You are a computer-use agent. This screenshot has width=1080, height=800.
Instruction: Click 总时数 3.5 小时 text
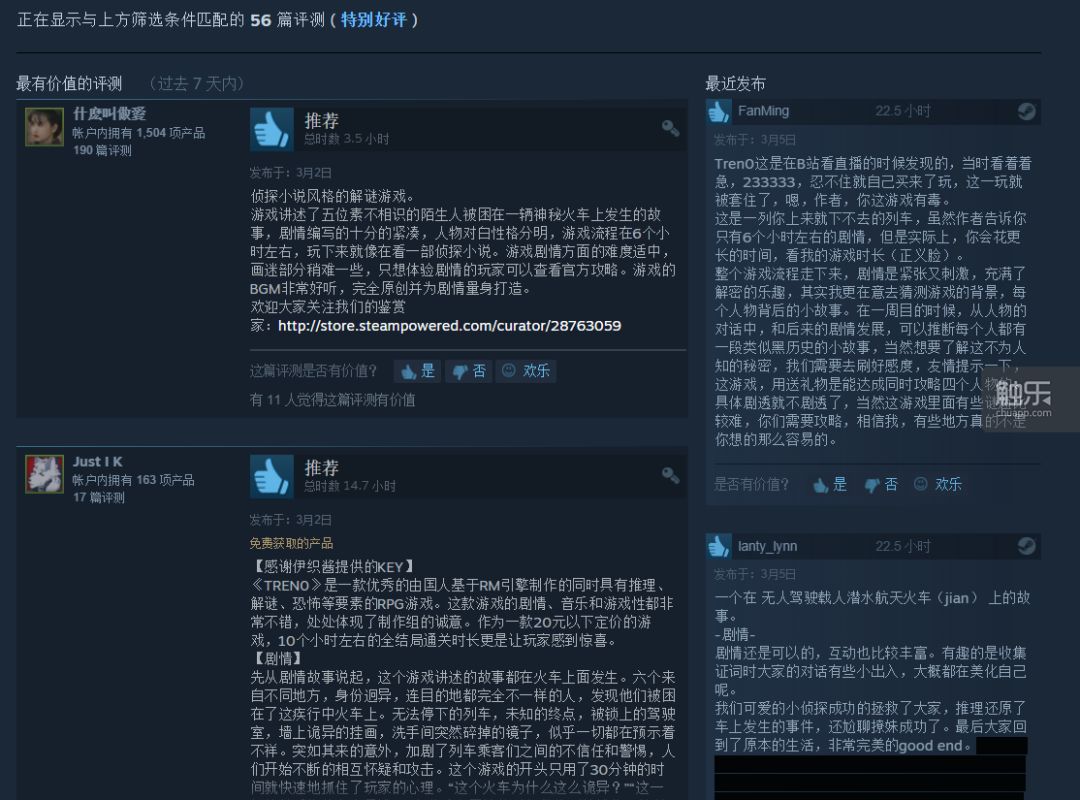click(346, 139)
